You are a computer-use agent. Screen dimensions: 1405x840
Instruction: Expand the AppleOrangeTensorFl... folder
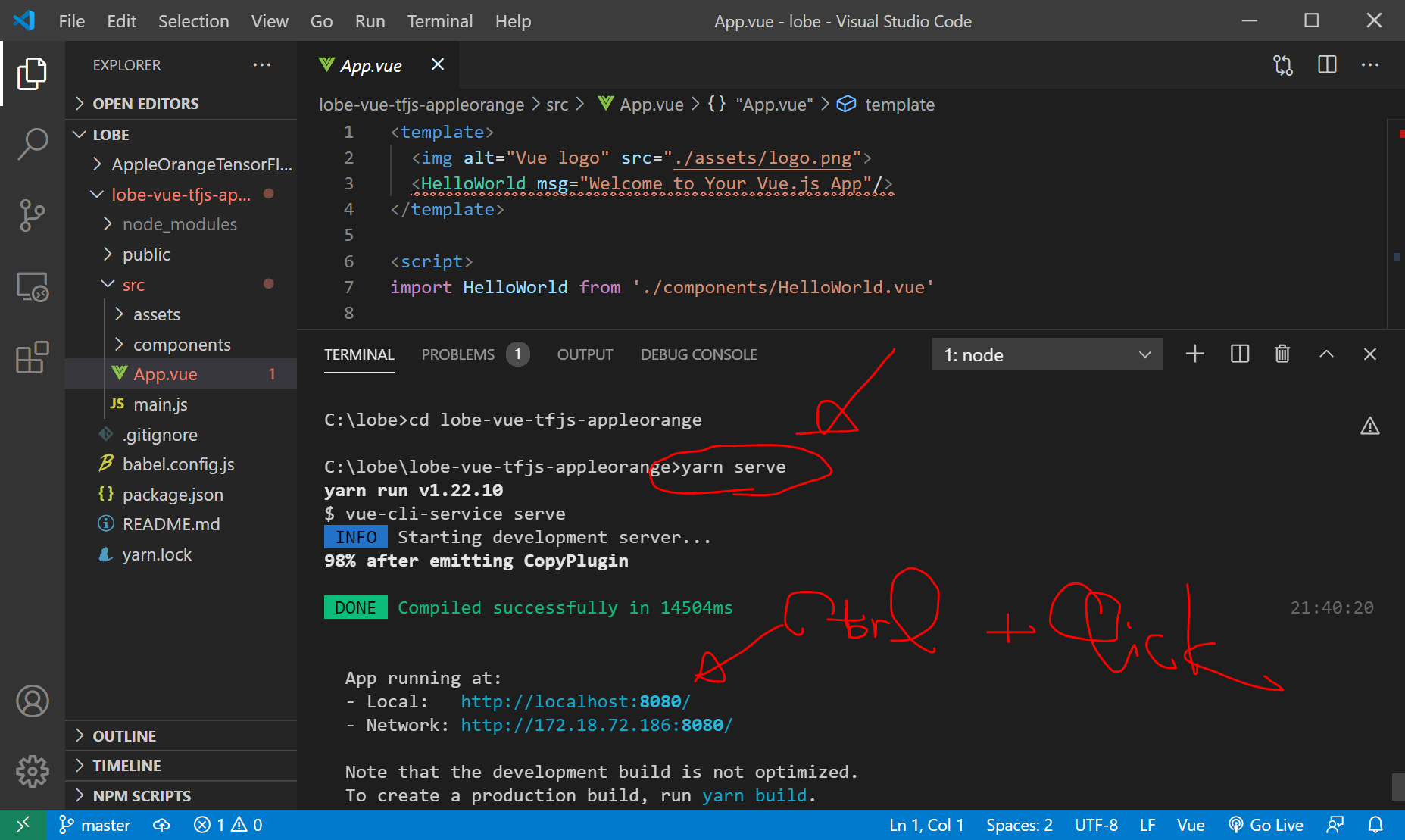click(181, 164)
